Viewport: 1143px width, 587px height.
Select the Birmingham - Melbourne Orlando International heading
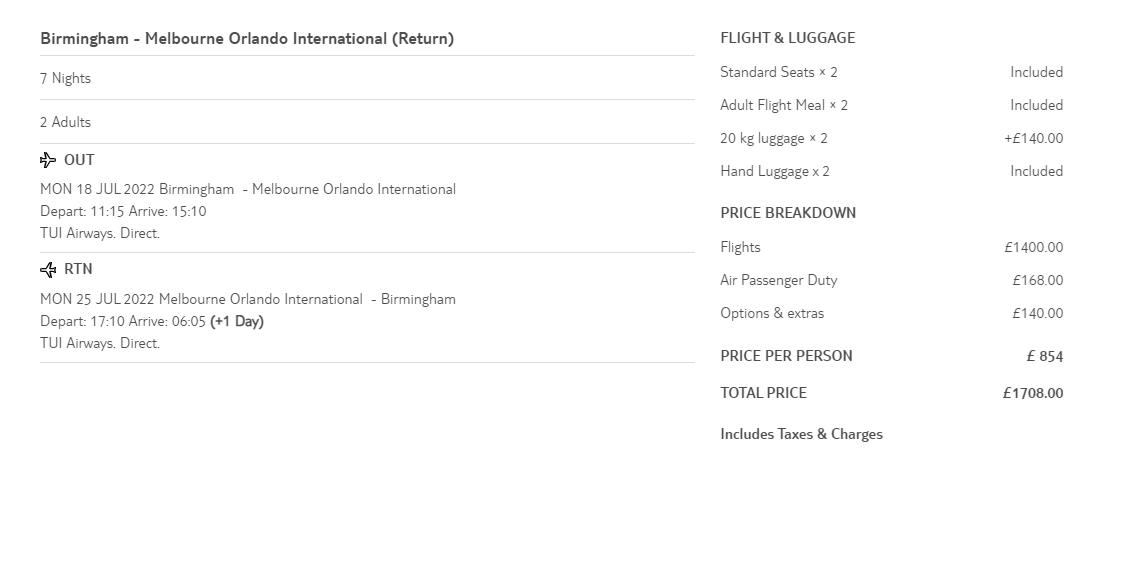coord(247,39)
